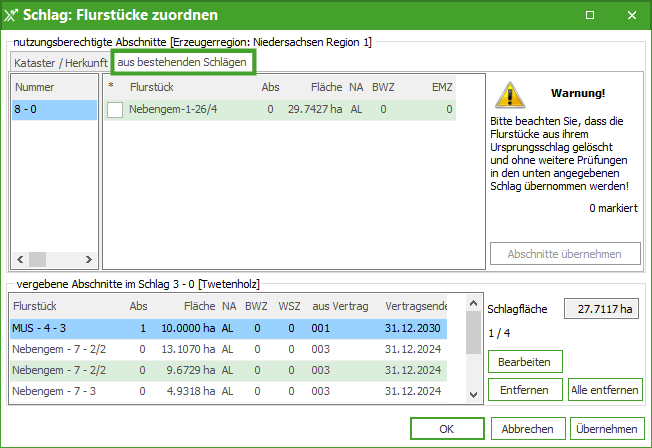The image size is (652, 448).
Task: Click the Schlagfläche value field
Action: point(602,309)
